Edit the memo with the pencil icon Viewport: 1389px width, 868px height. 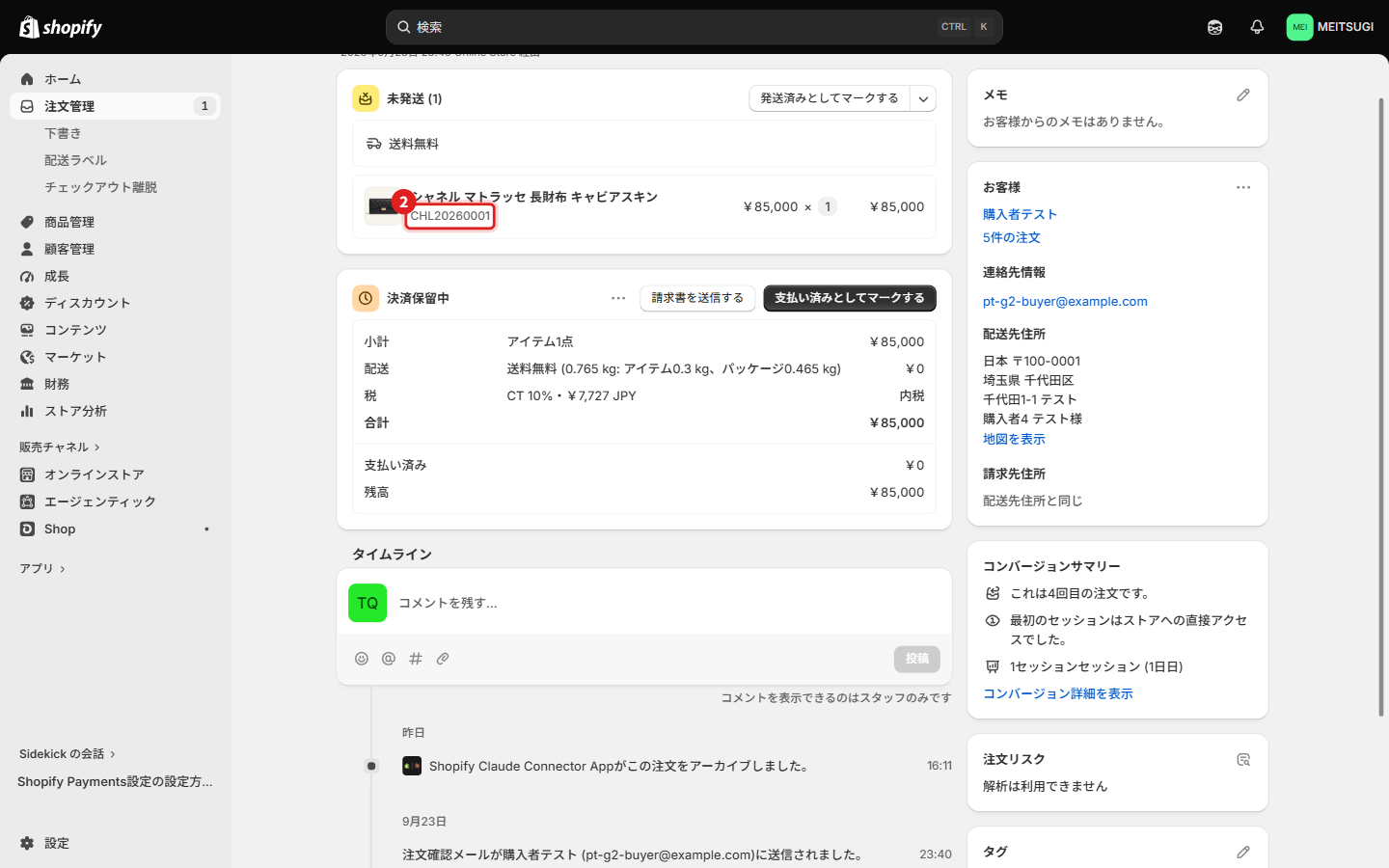(x=1243, y=95)
